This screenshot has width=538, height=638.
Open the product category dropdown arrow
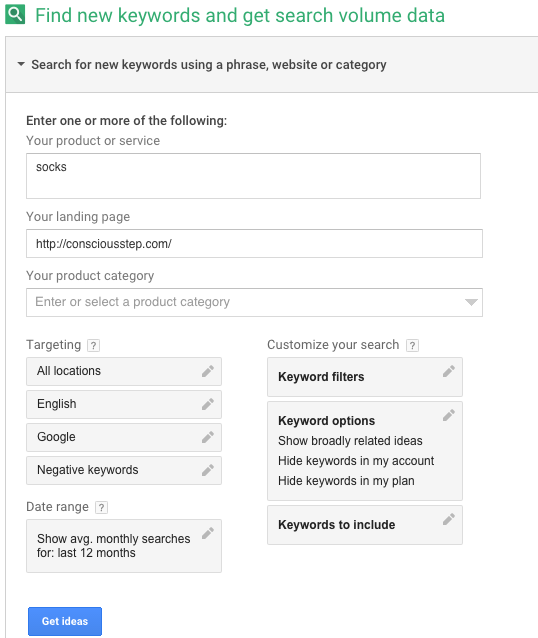tap(471, 302)
